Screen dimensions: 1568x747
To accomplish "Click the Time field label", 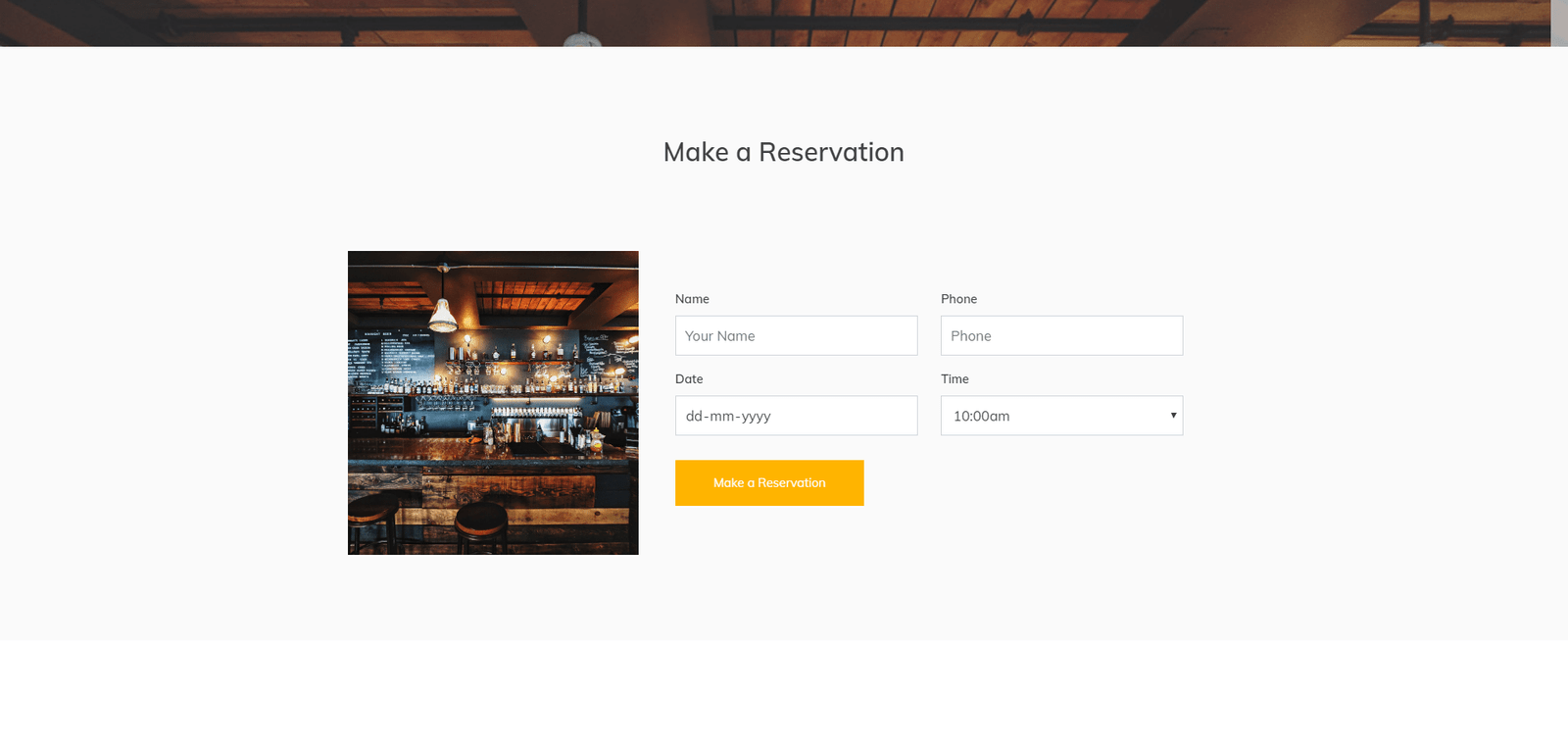I will coord(955,379).
